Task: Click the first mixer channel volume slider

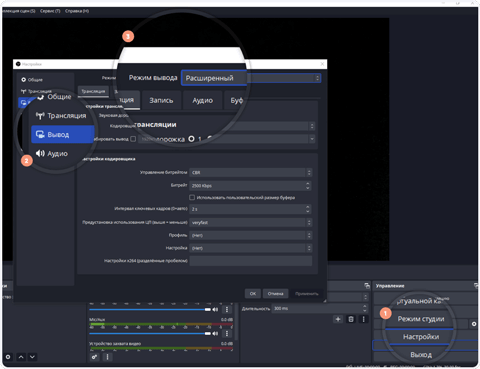Action: pyautogui.click(x=150, y=309)
